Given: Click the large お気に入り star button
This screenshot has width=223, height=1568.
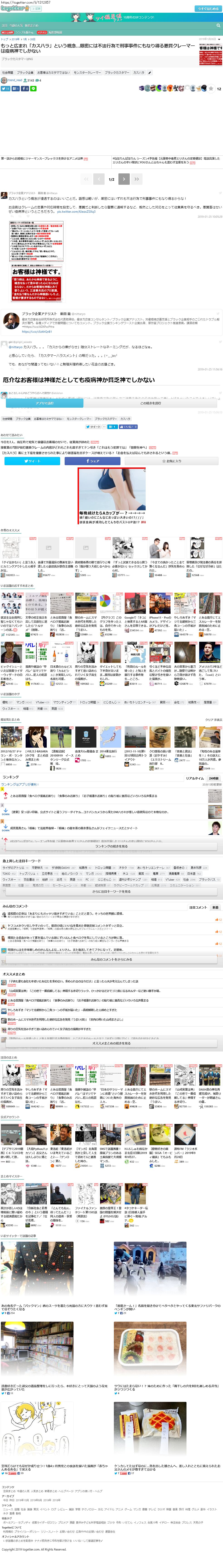Looking at the screenshot, I should point(171,461).
